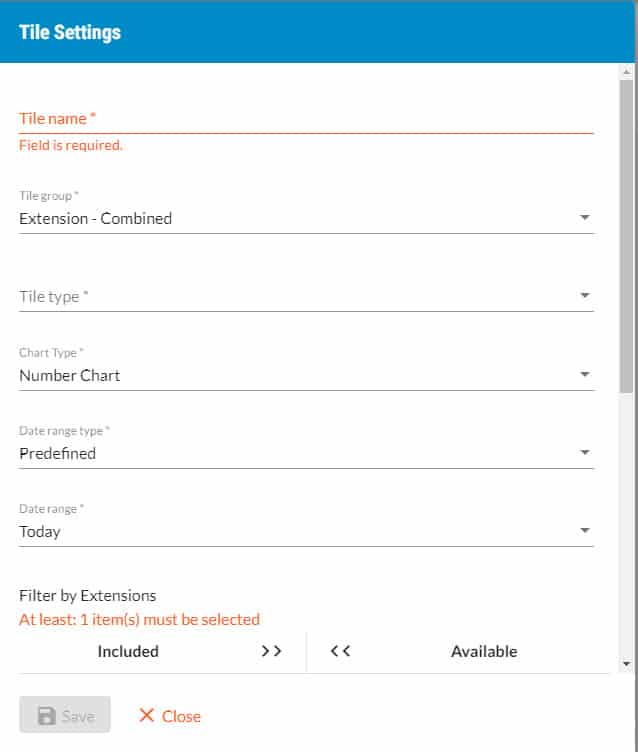Open the Tile type dropdown arrow

[x=585, y=296]
